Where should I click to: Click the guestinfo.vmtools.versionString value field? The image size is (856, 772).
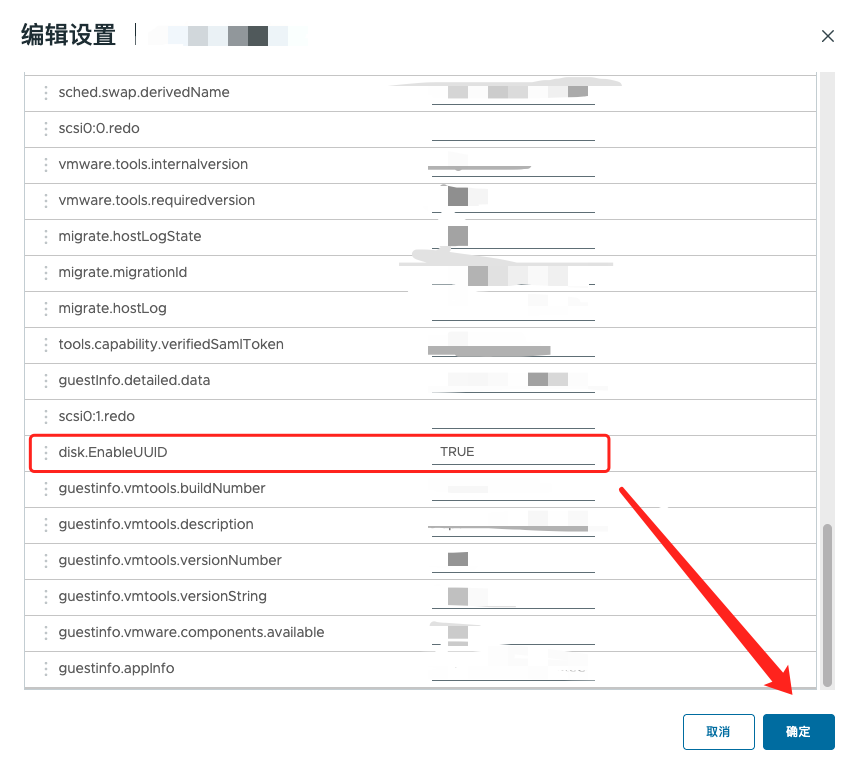click(x=513, y=597)
